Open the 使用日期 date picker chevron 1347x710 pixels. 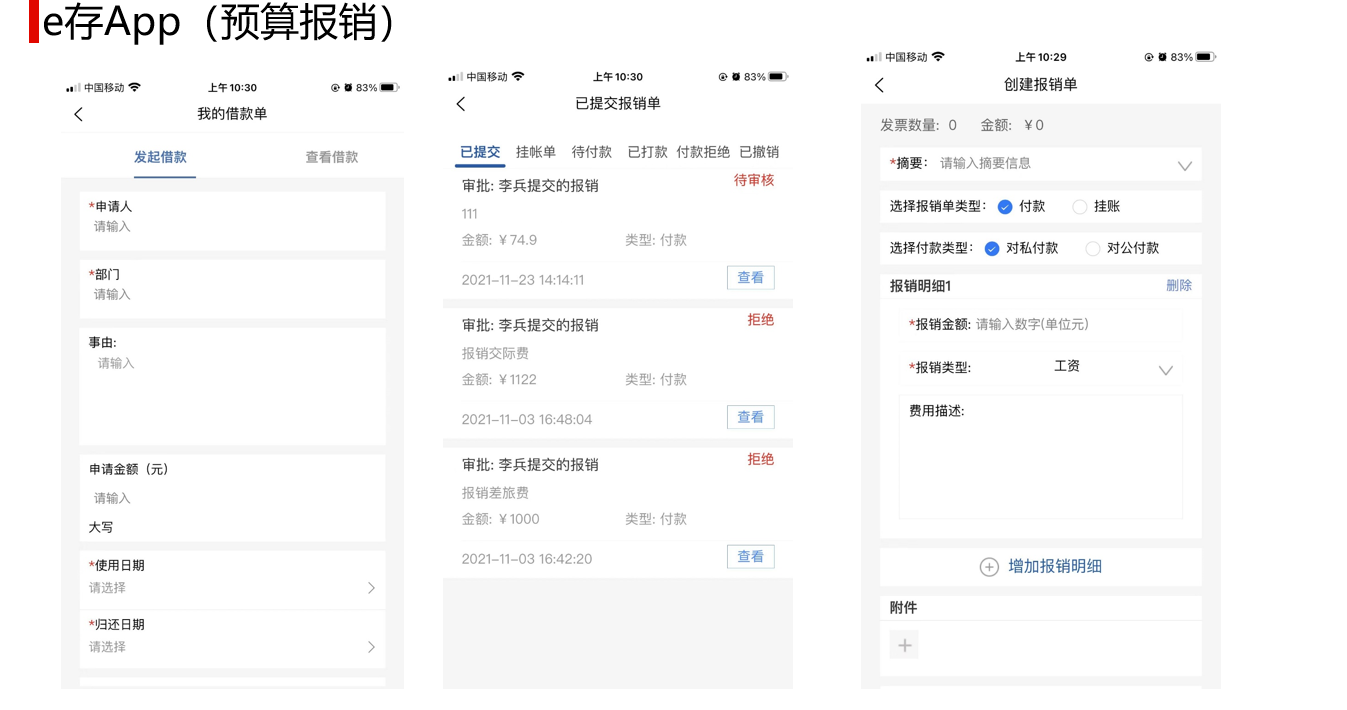coord(371,588)
